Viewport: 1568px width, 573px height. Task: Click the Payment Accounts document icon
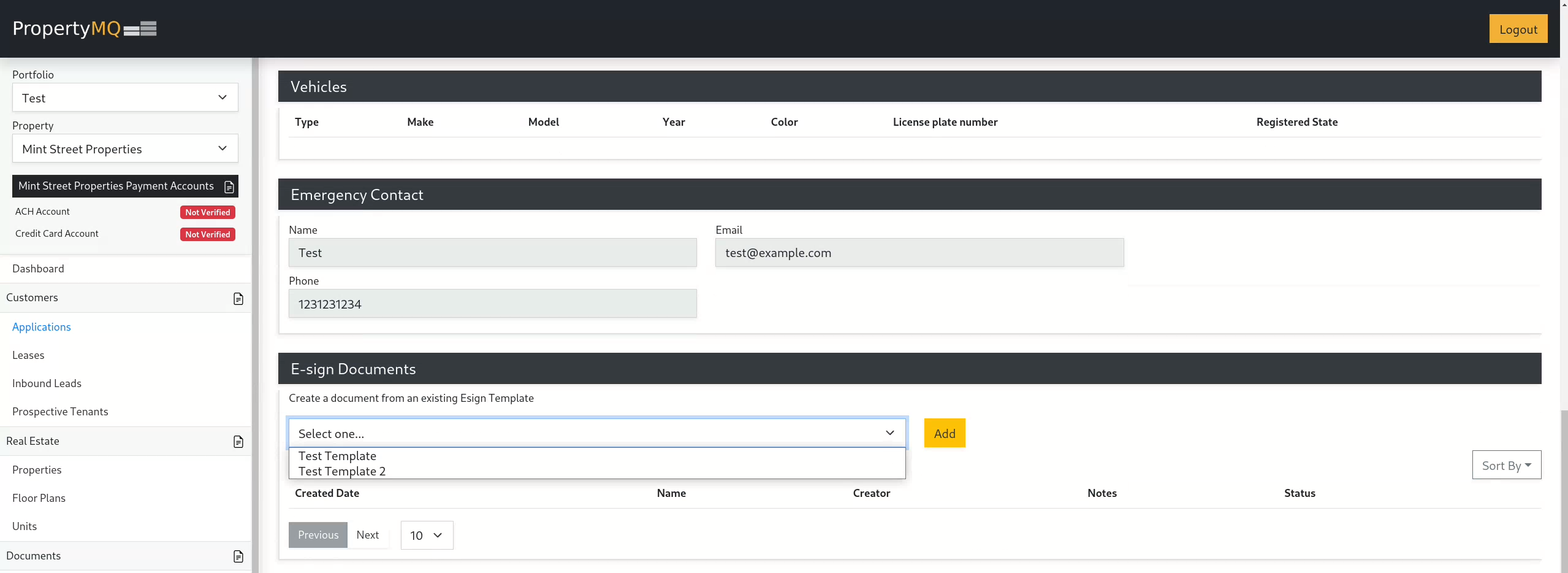pyautogui.click(x=229, y=187)
